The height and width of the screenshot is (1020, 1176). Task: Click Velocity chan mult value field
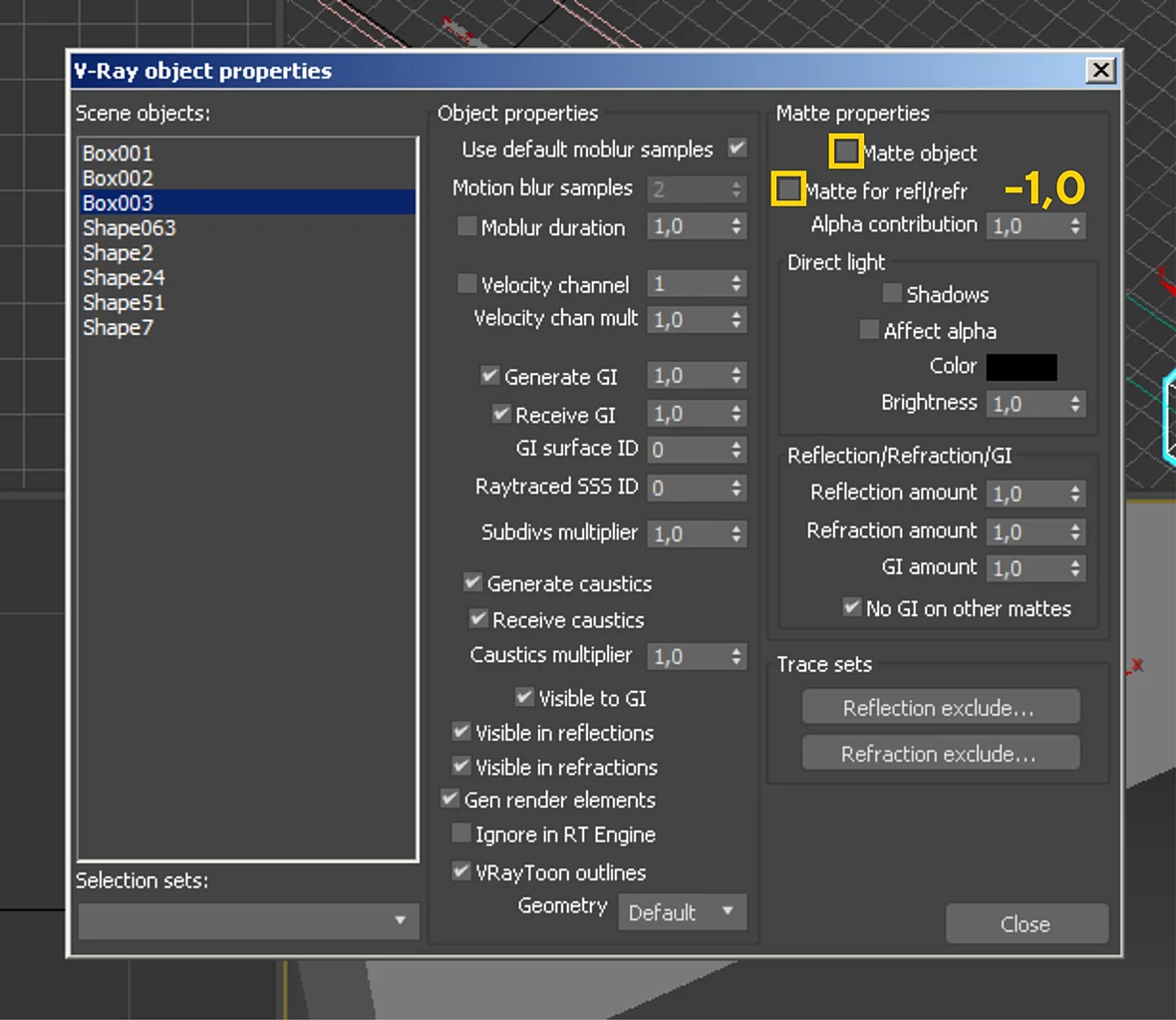click(688, 320)
